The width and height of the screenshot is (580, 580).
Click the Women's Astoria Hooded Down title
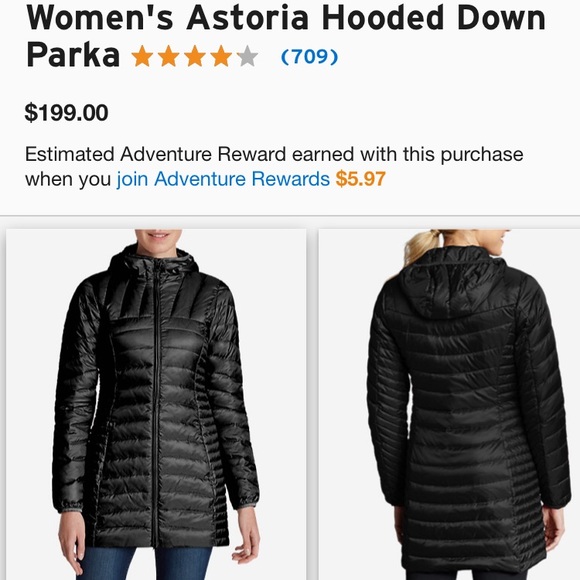tap(286, 18)
